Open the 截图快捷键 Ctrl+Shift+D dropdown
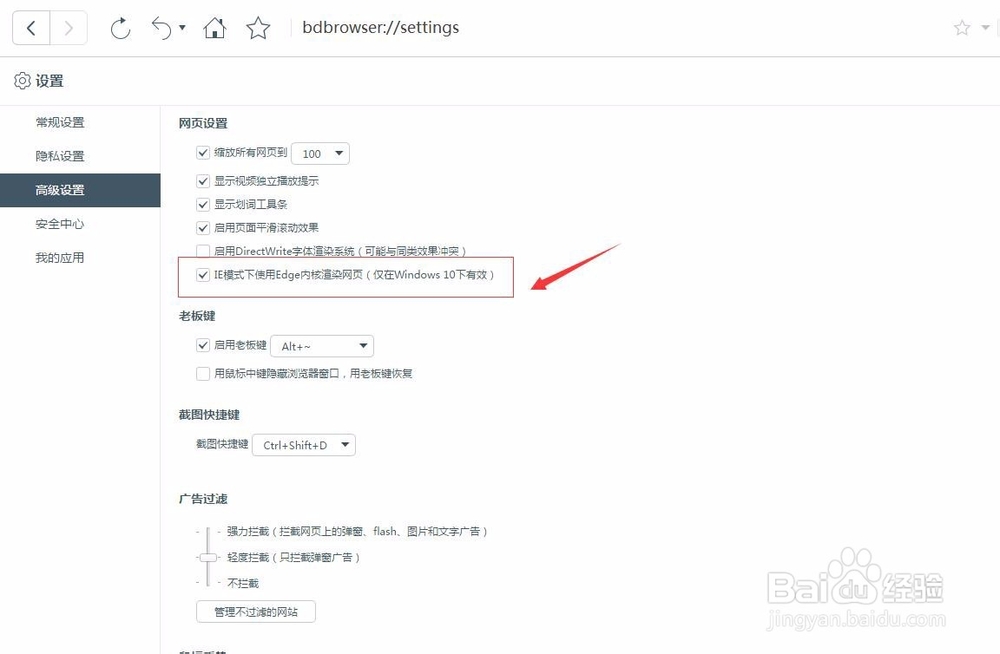Screen dimensions: 1000x654 (x=304, y=445)
